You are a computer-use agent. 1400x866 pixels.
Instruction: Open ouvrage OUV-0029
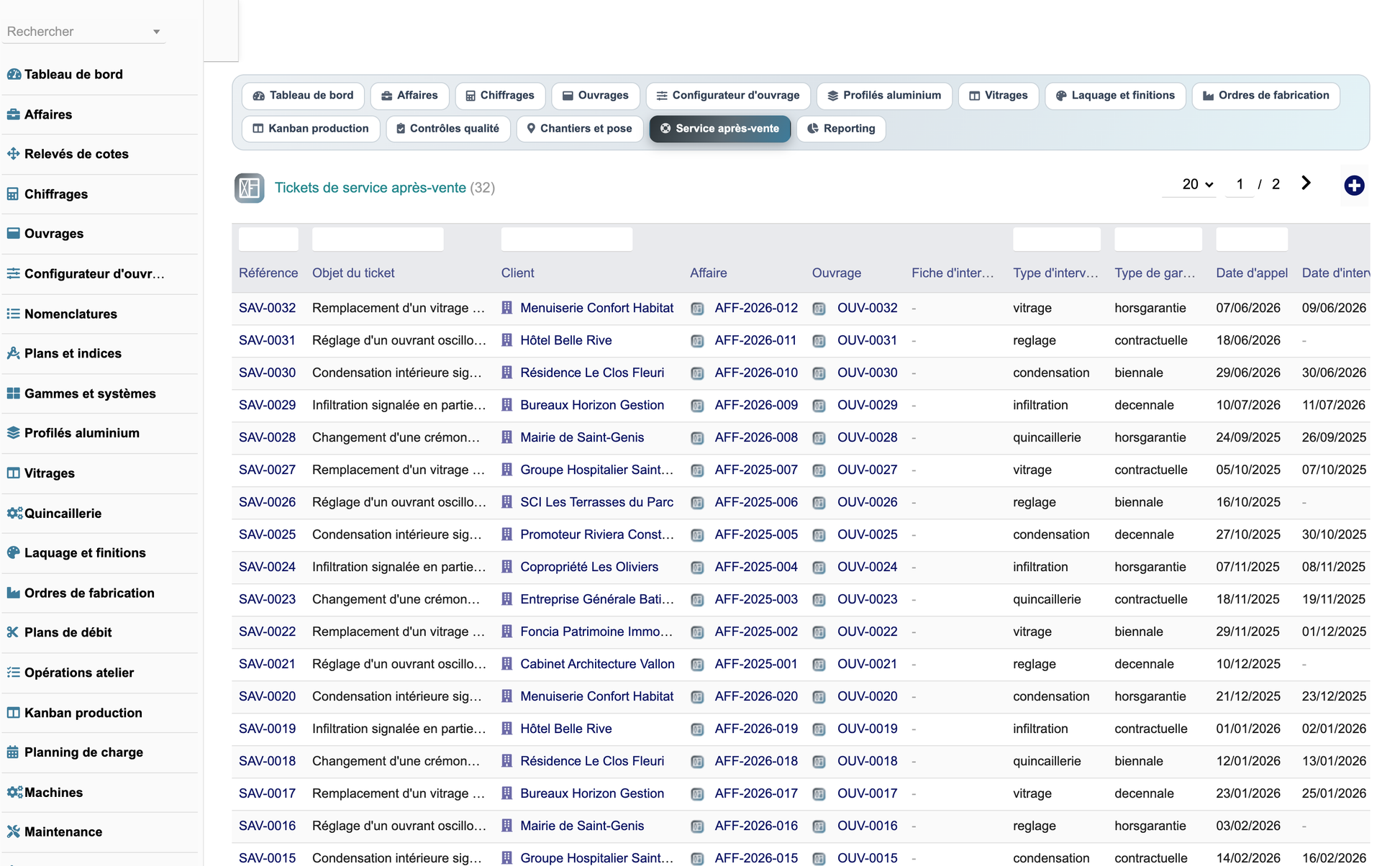click(x=867, y=405)
